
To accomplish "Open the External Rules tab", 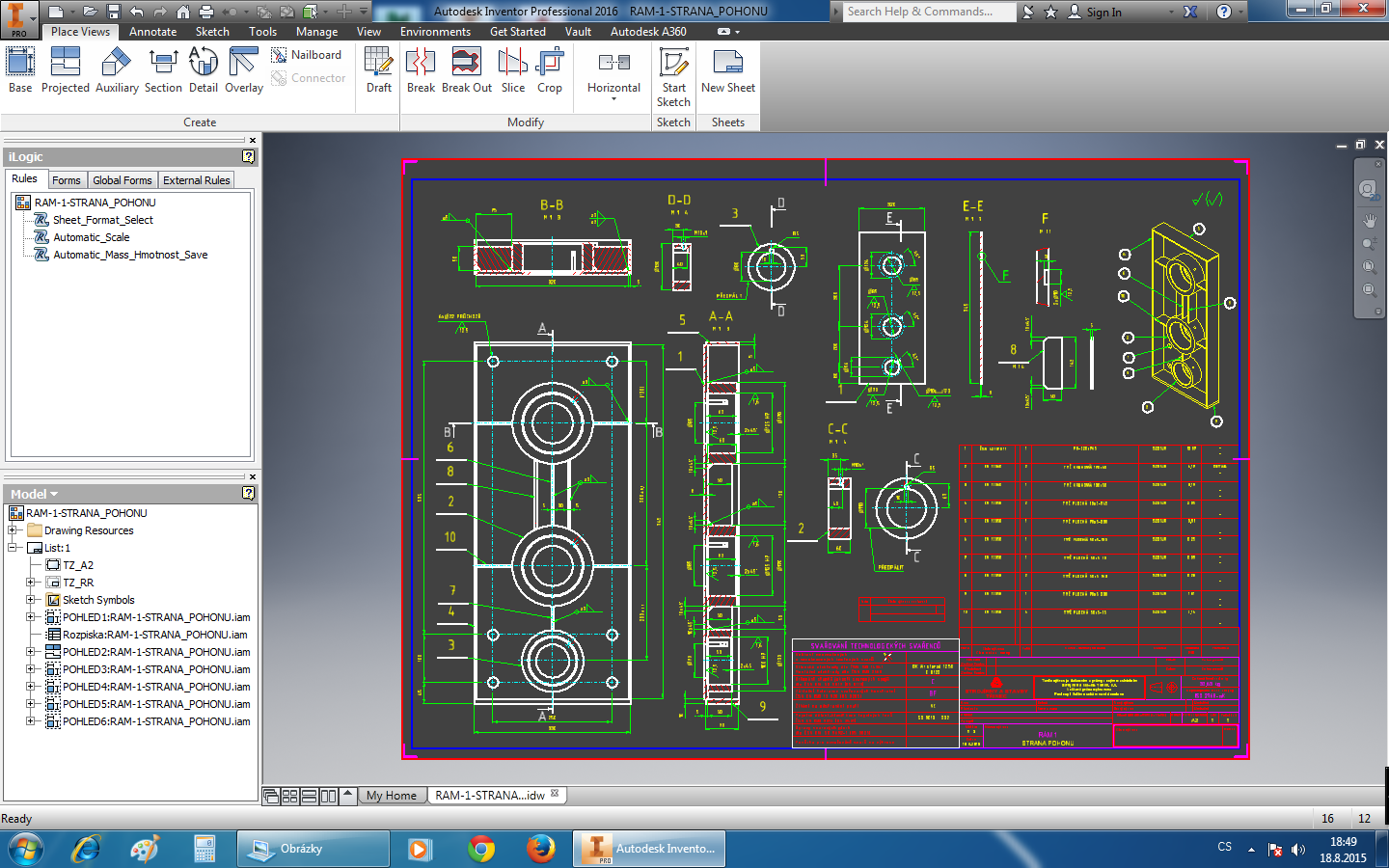I will (x=196, y=180).
